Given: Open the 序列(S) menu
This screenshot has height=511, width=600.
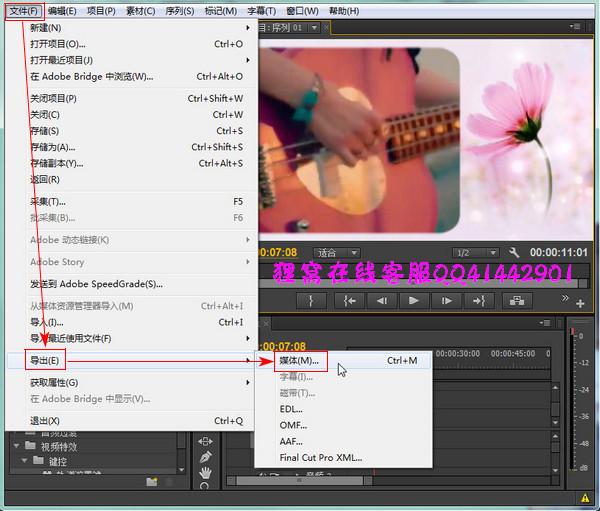Looking at the screenshot, I should 179,11.
